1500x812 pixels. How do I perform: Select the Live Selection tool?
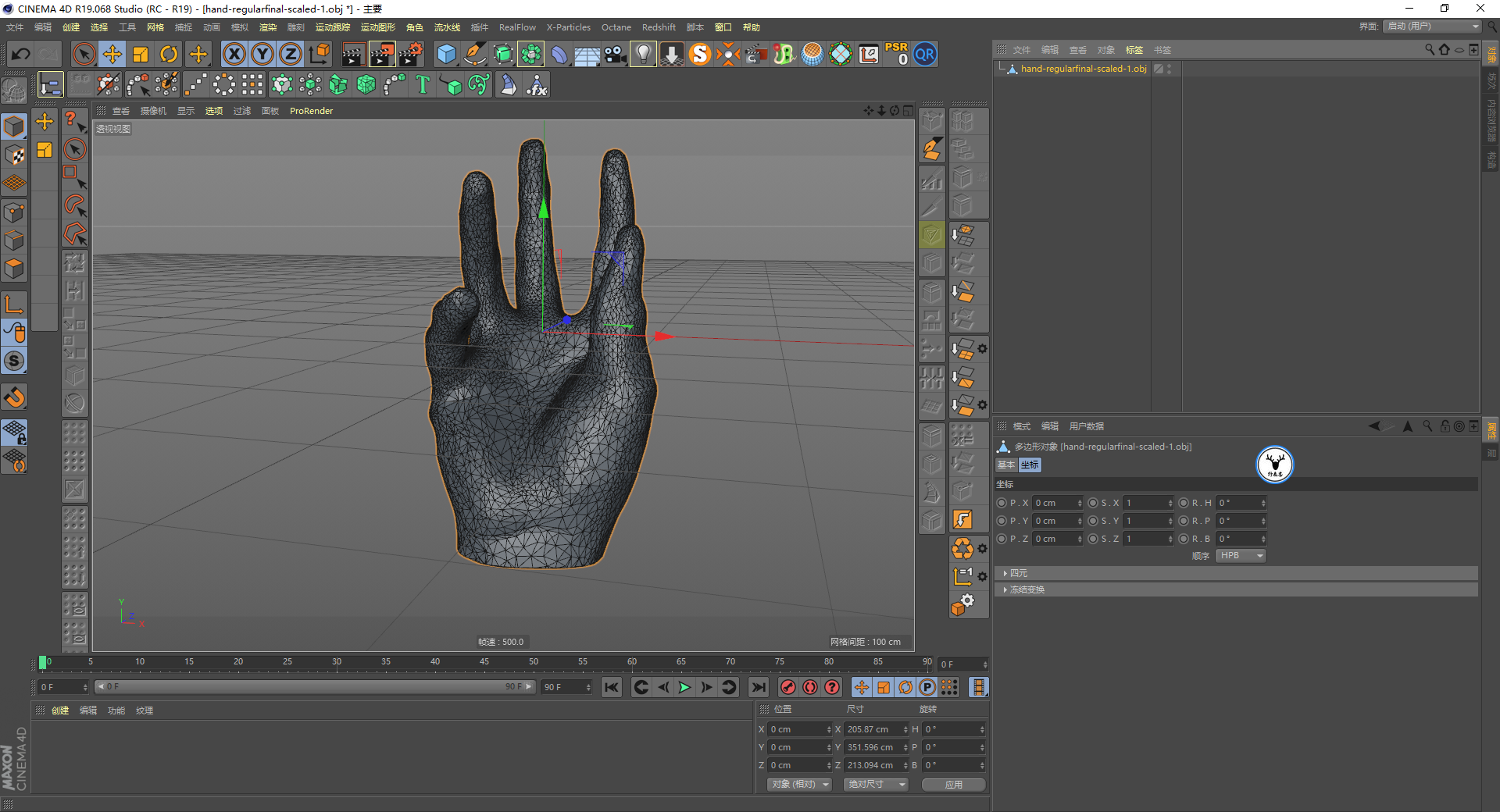point(84,54)
